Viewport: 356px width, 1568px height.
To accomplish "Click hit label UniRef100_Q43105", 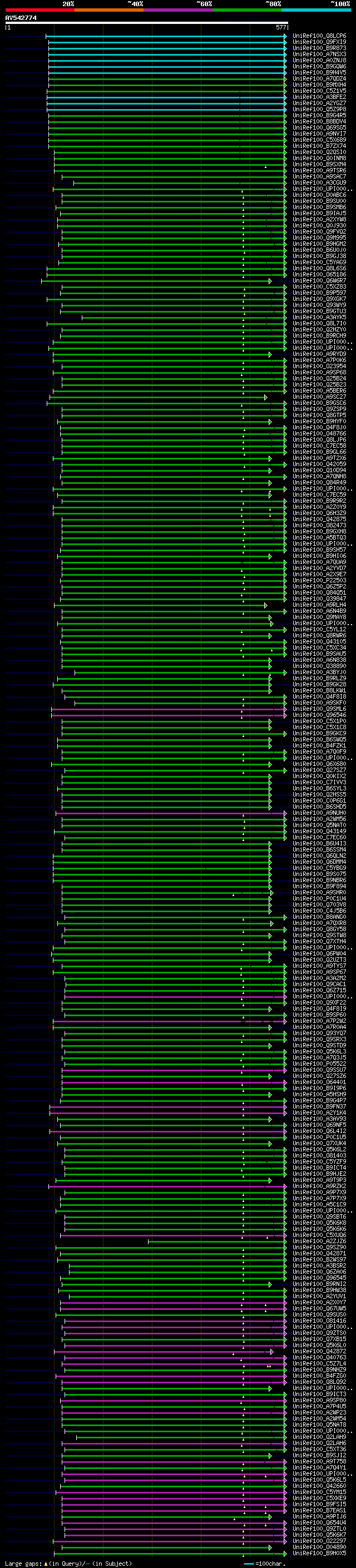I will pyautogui.click(x=319, y=641).
